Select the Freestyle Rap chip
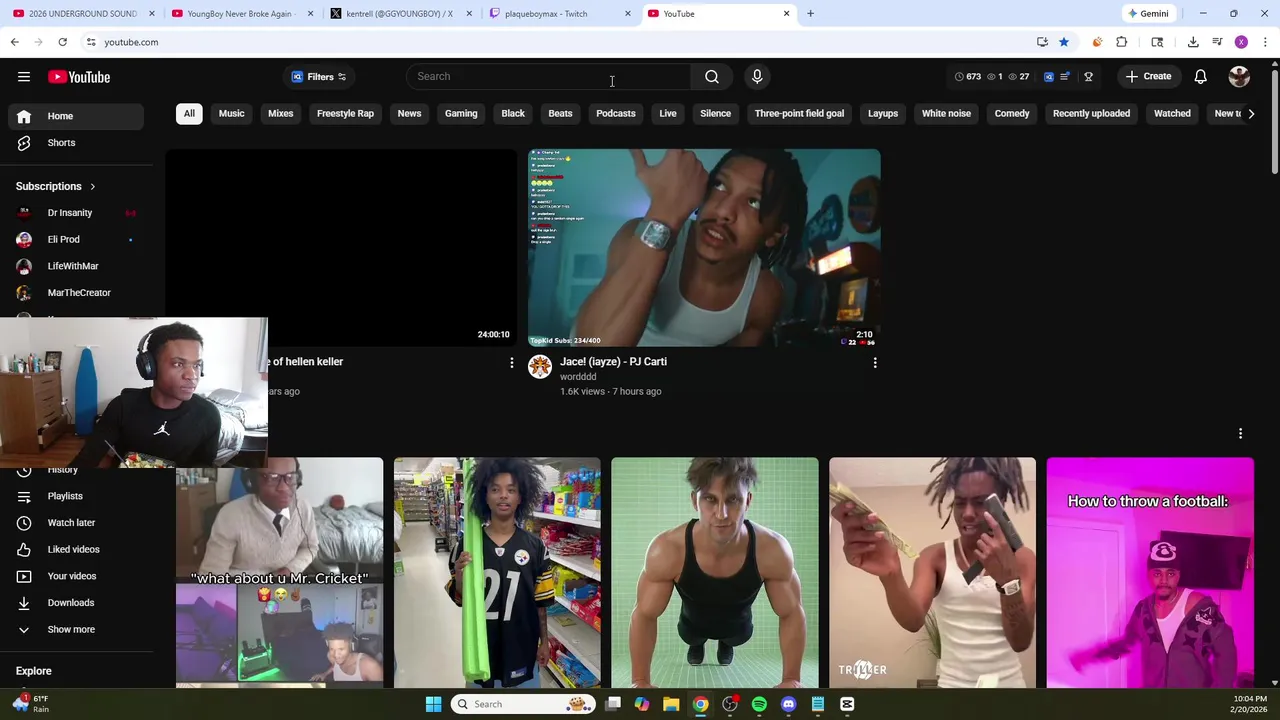Screen dimensions: 1280x720 (345, 114)
